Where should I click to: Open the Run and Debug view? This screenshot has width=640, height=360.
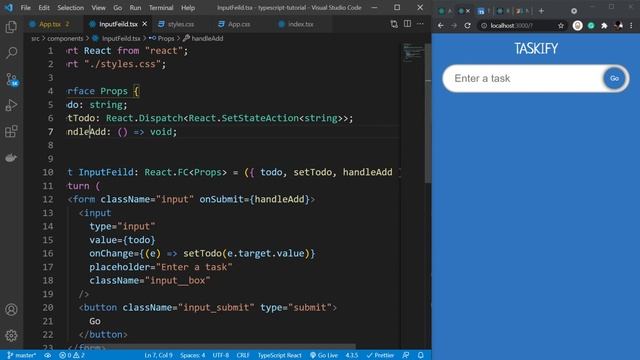pos(11,105)
